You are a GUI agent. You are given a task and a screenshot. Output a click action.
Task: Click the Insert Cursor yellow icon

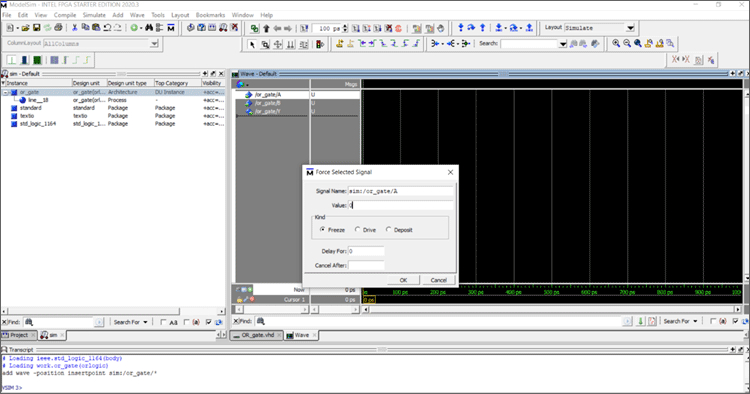339,44
